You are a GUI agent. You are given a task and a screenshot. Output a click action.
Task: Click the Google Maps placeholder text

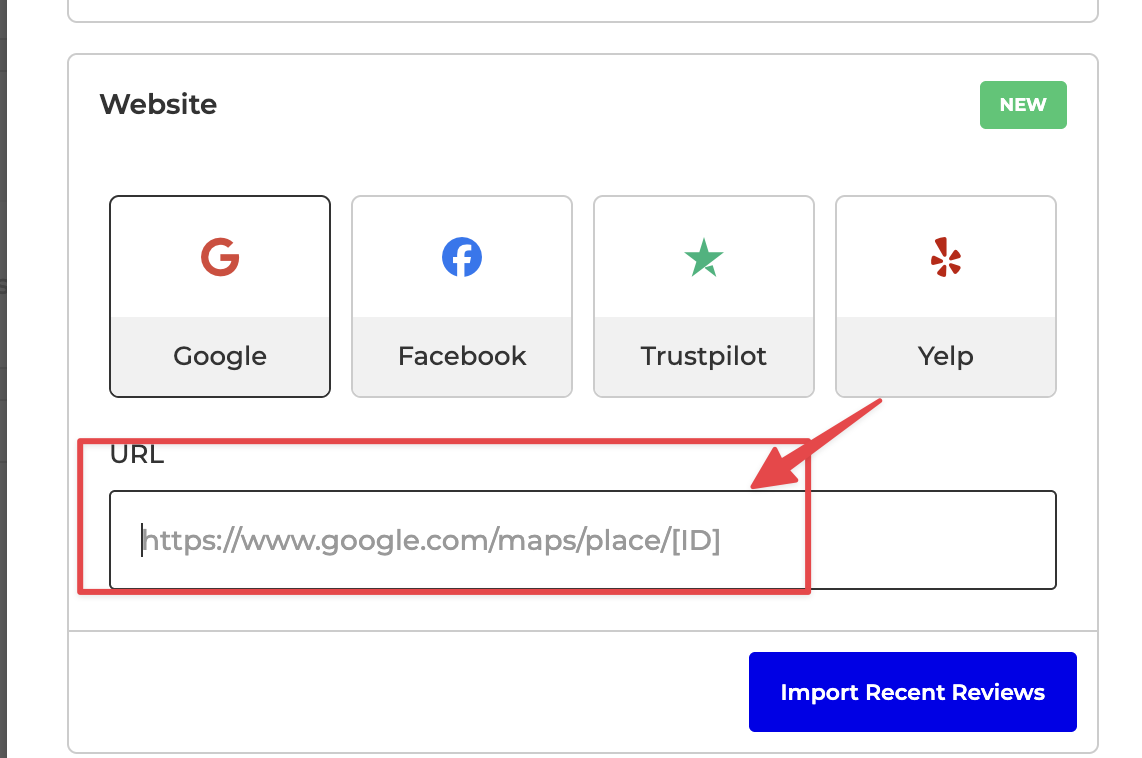tap(431, 541)
